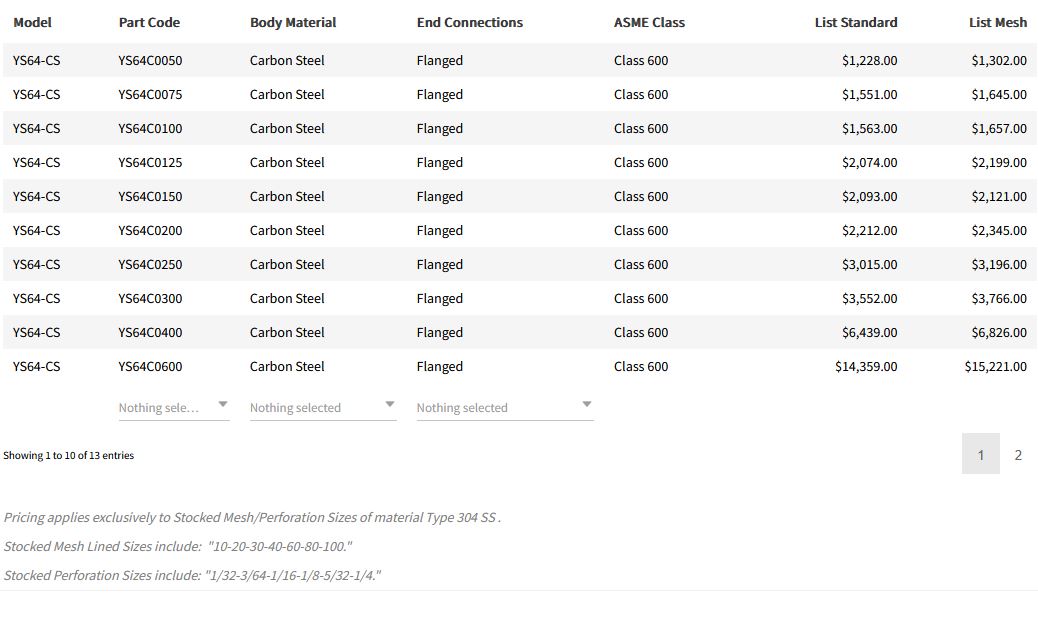Sort by Part Code column header
Viewport: 1038px width, 622px height.
pyautogui.click(x=149, y=22)
